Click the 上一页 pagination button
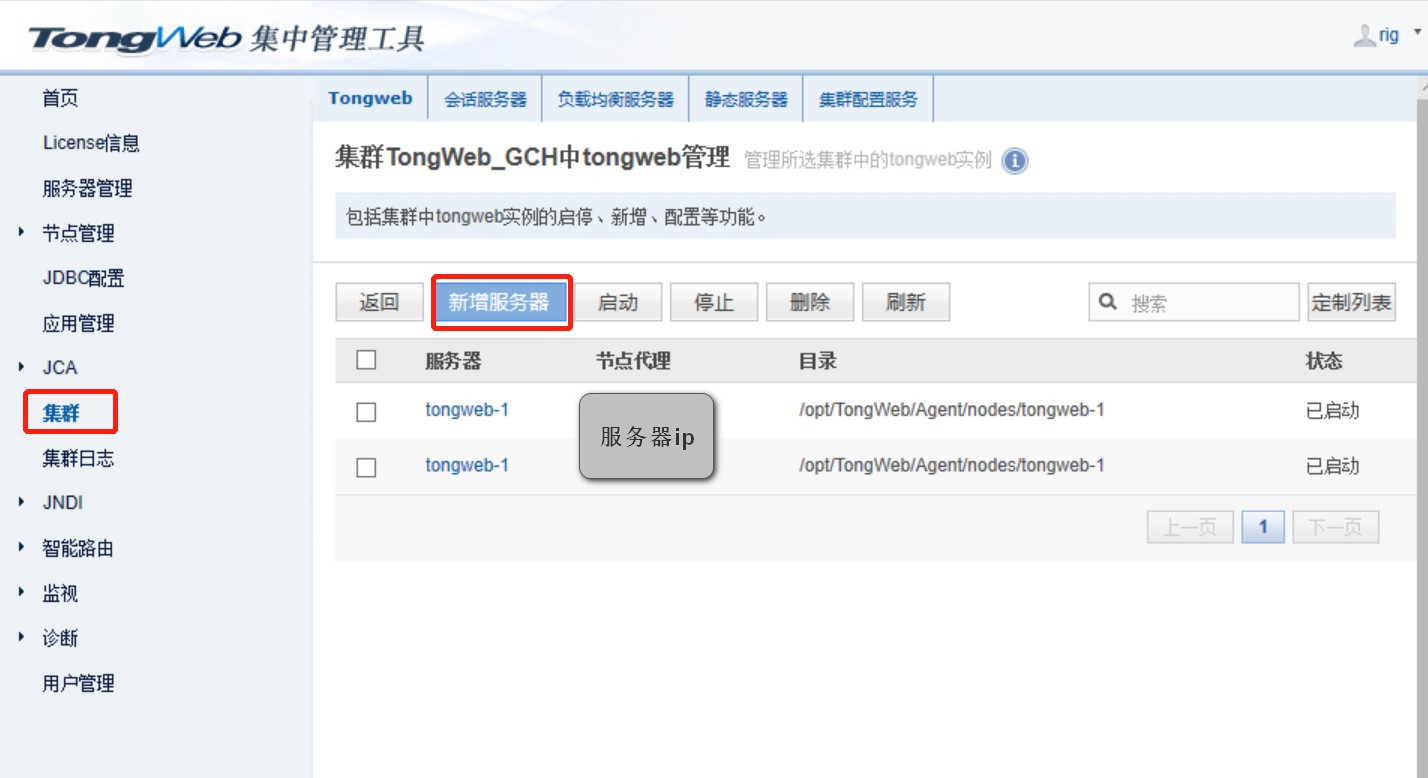The width and height of the screenshot is (1428, 778). click(1190, 527)
